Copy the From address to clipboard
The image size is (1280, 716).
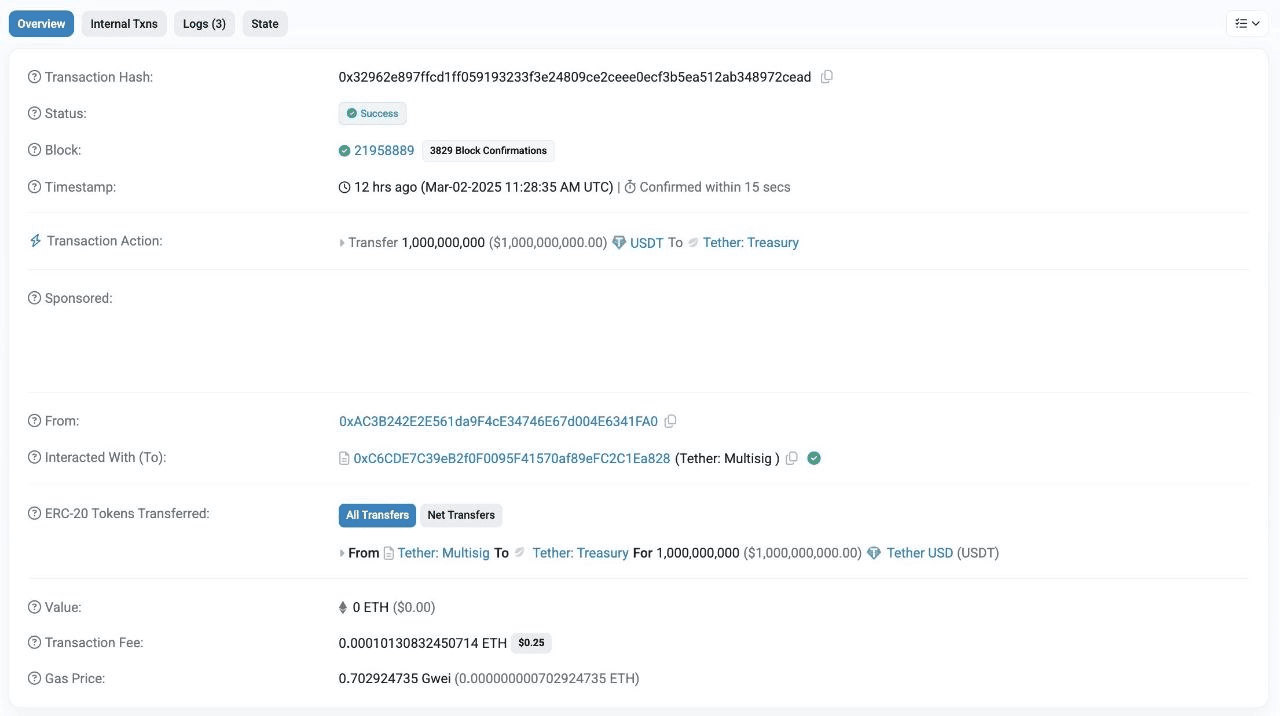pyautogui.click(x=671, y=421)
